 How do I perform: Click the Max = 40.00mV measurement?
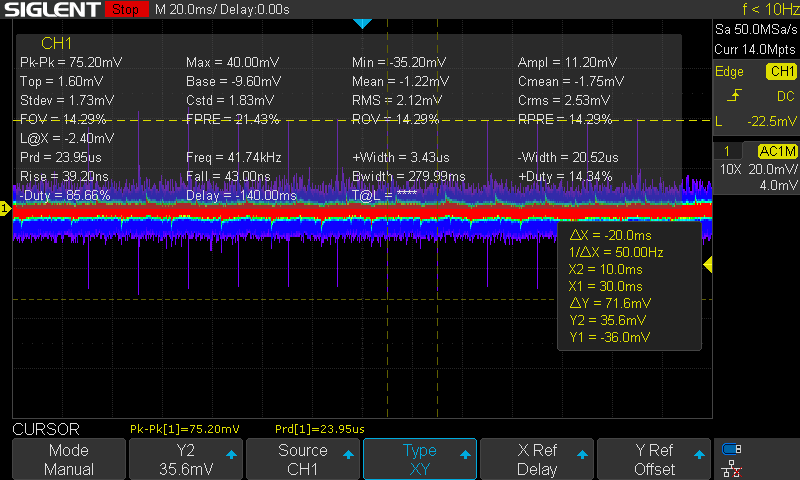233,62
